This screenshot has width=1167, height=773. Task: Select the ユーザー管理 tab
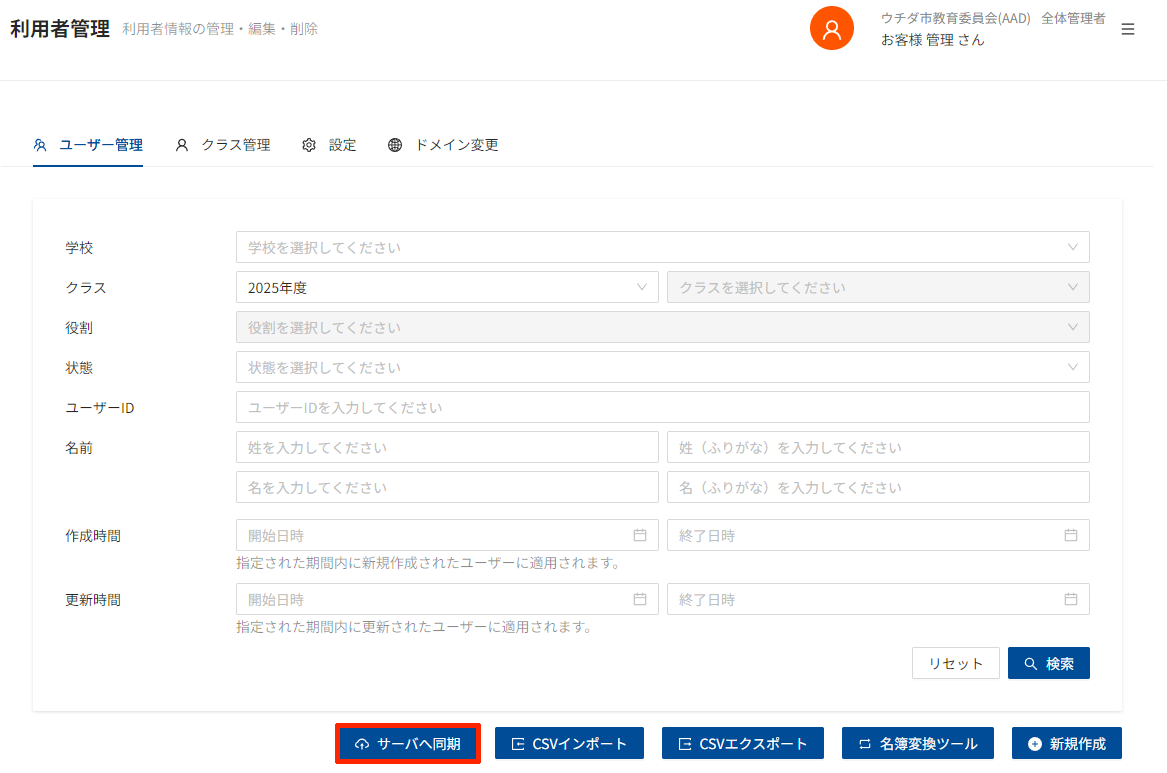(x=88, y=145)
